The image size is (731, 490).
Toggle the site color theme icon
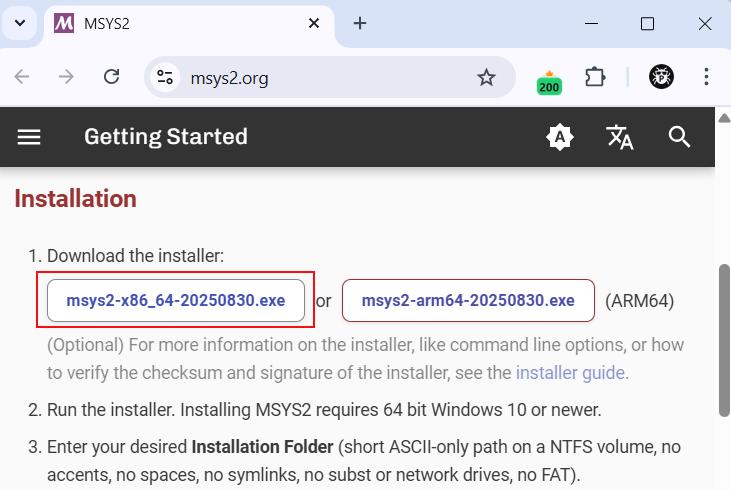[x=559, y=137]
